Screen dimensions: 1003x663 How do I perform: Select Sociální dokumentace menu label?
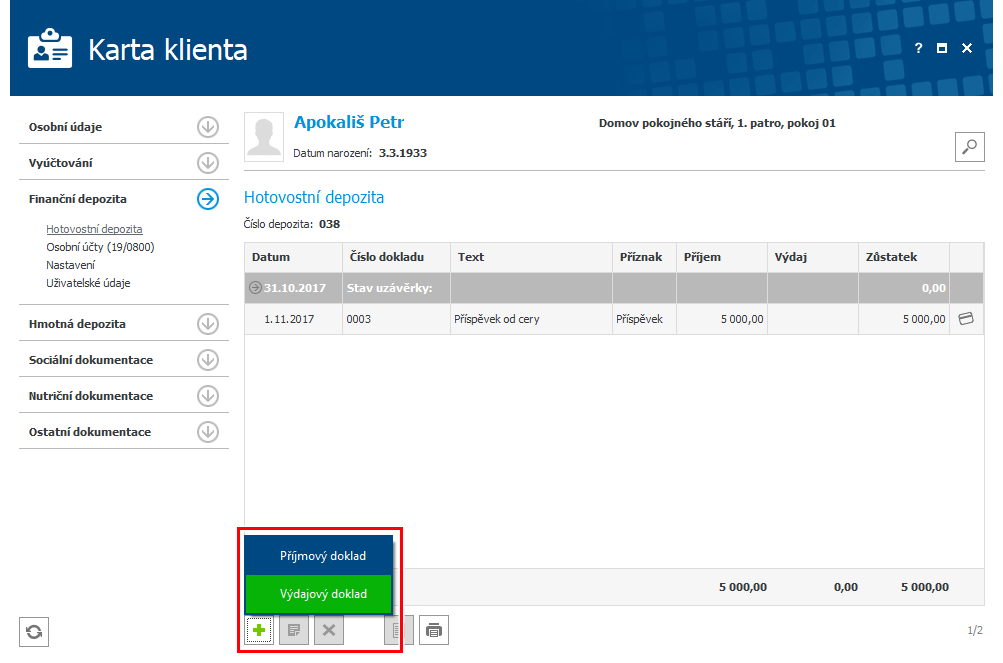coord(91,360)
